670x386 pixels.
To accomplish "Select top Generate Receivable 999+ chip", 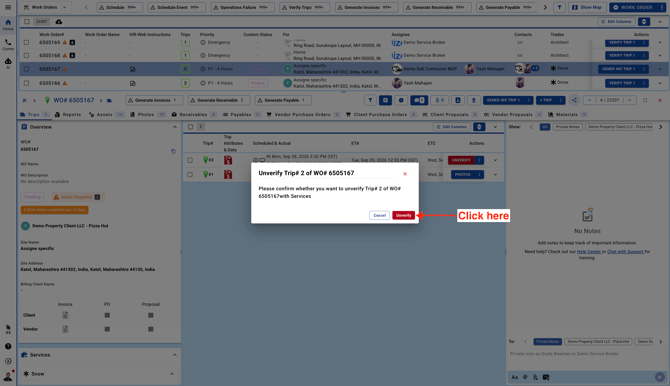I will click(x=437, y=7).
